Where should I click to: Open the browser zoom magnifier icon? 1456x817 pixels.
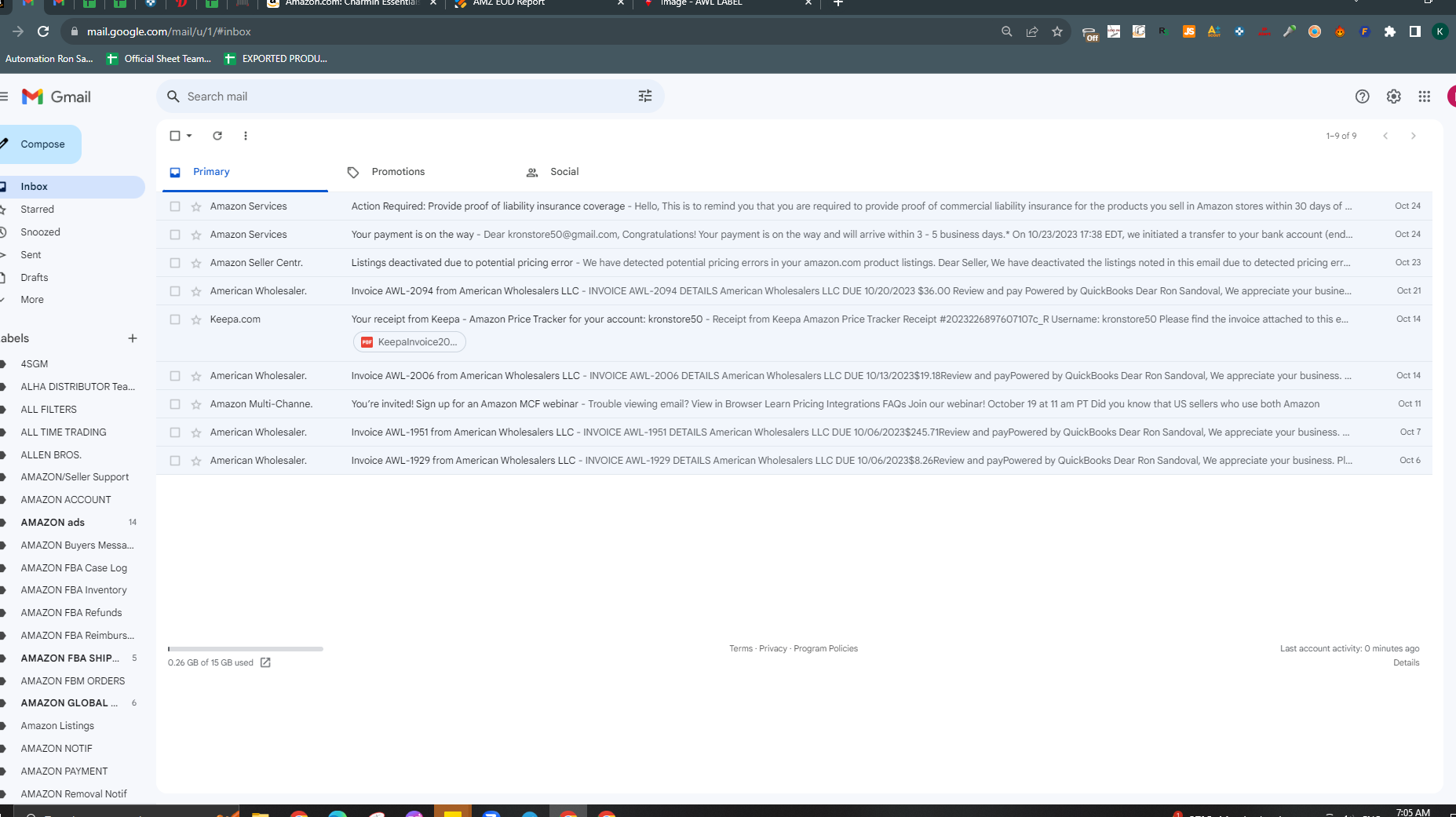click(1007, 31)
